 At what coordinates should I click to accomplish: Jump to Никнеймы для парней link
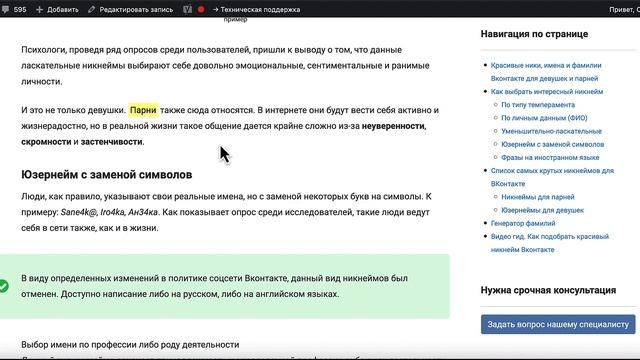point(538,197)
